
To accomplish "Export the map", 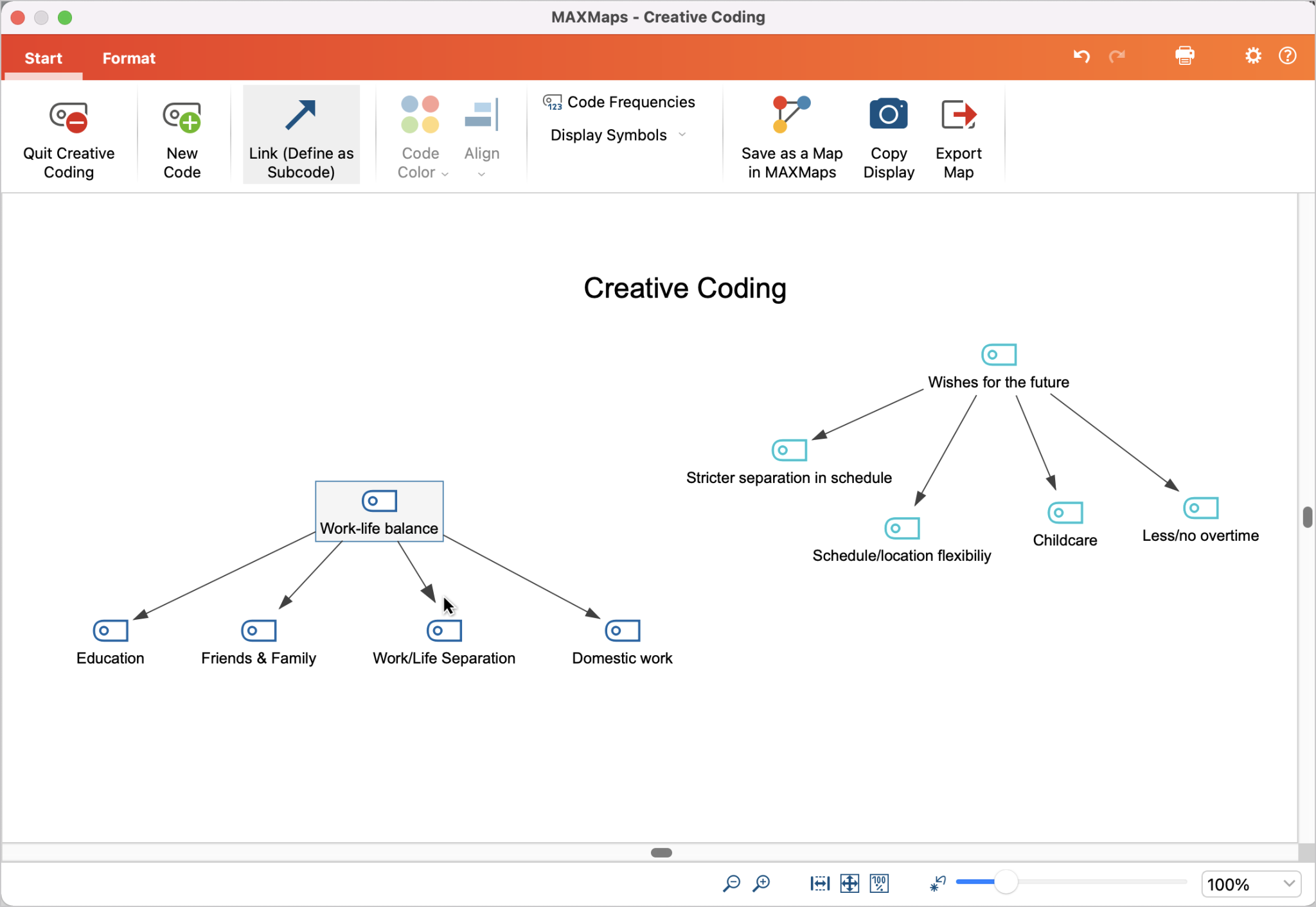I will pos(957,135).
